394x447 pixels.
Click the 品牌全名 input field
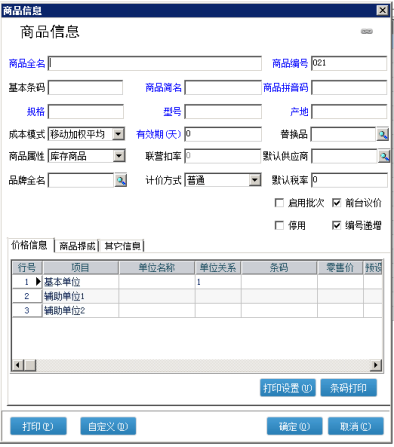(81, 180)
